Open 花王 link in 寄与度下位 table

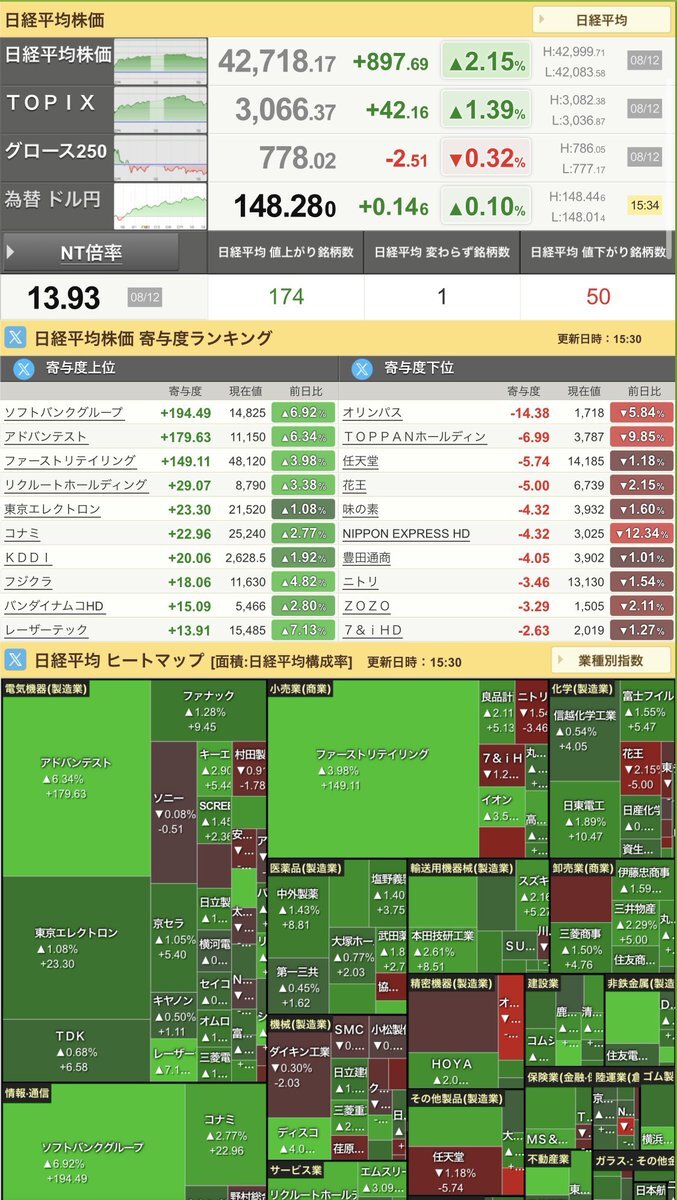tap(355, 485)
